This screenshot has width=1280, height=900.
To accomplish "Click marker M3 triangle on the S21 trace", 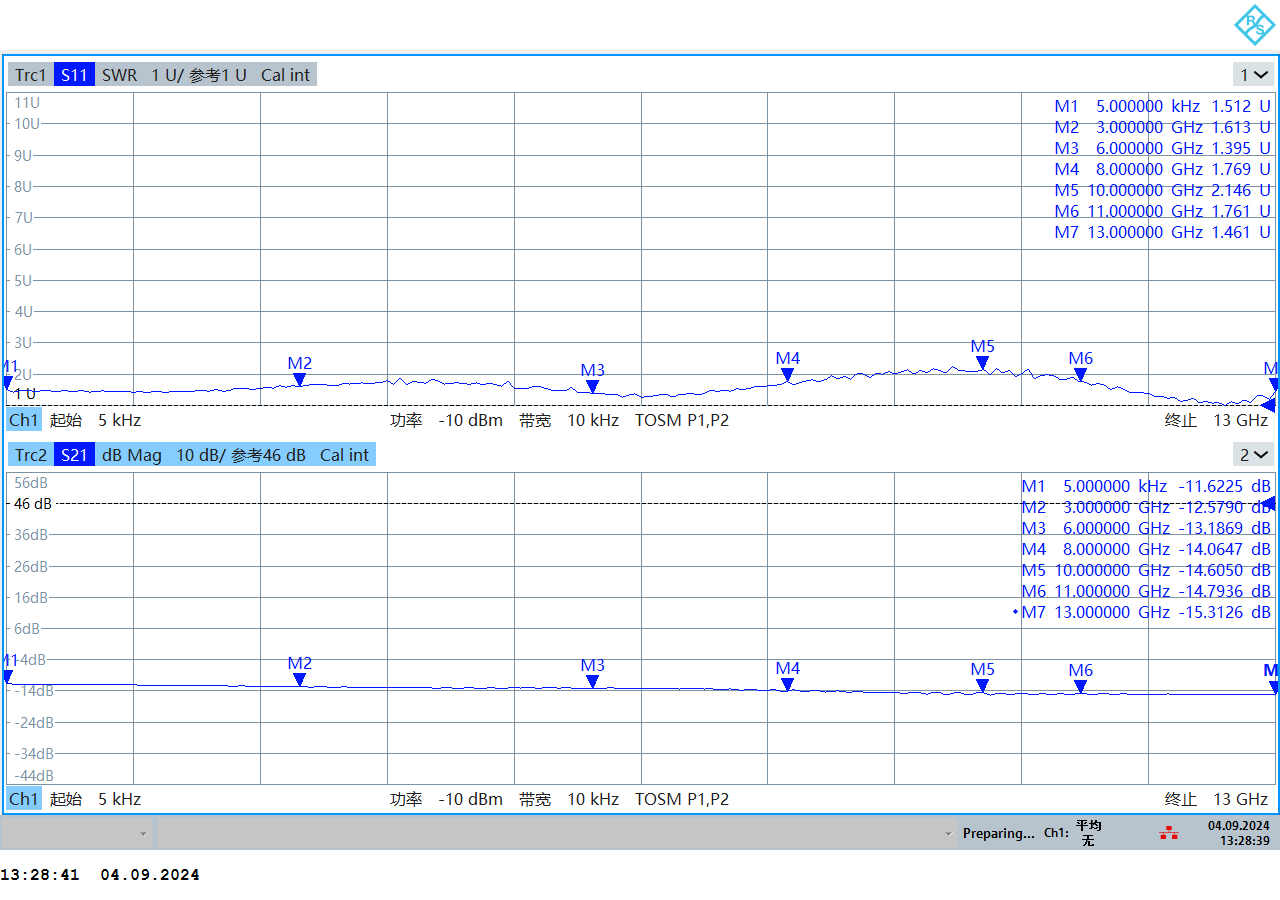I will (x=592, y=682).
